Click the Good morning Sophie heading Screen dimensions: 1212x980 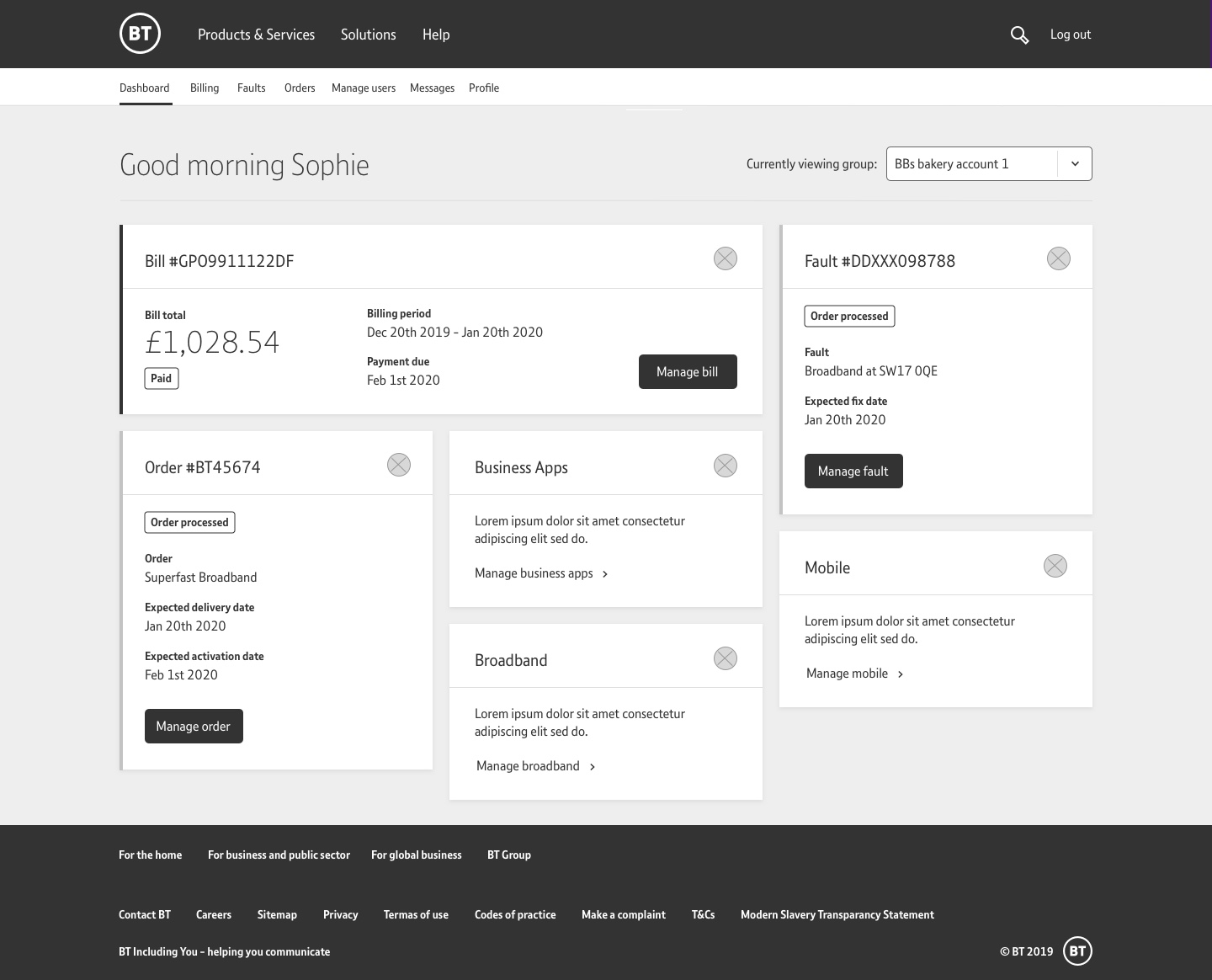244,165
